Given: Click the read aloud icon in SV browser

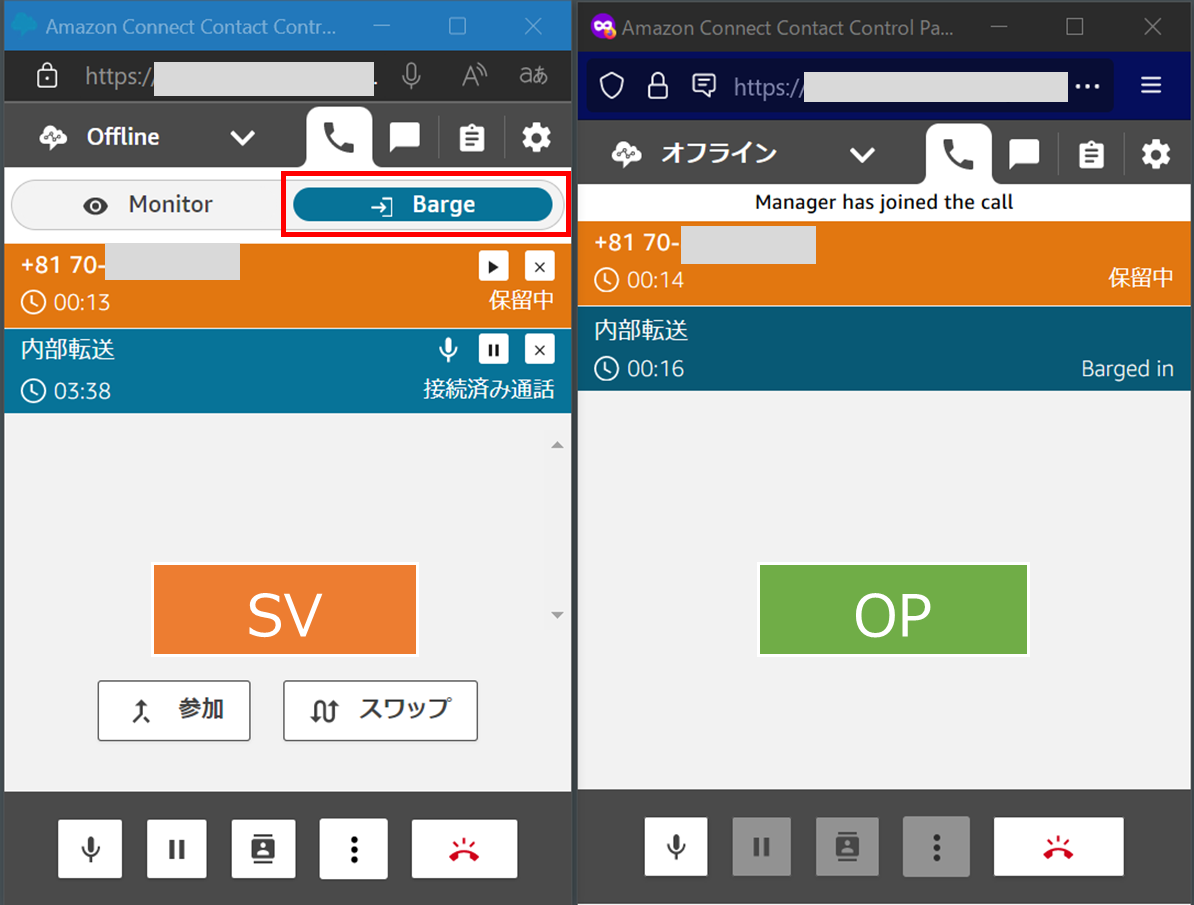Looking at the screenshot, I should click(474, 75).
